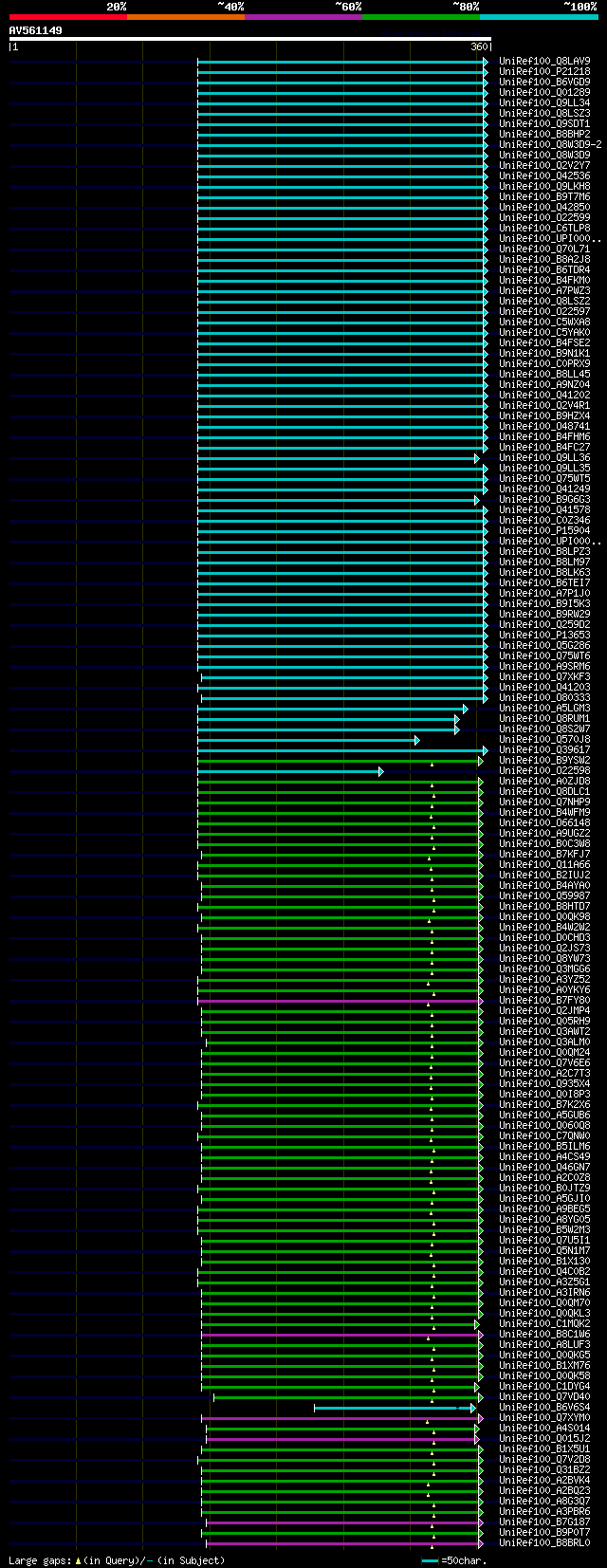Open hit UniRef100_A4CS49
607x1568 pixels.
coord(544,1156)
